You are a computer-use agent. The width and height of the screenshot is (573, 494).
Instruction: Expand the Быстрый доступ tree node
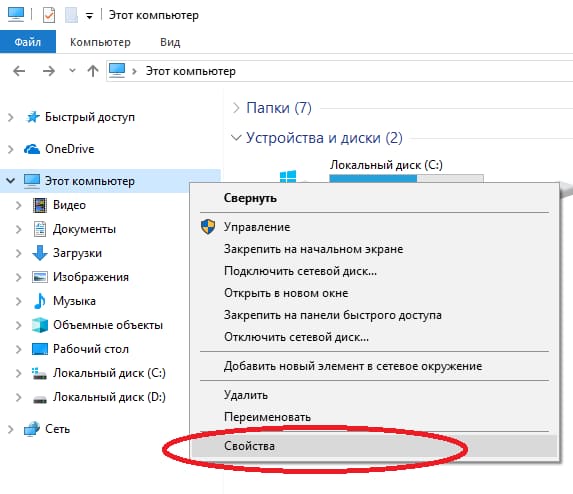tap(11, 117)
